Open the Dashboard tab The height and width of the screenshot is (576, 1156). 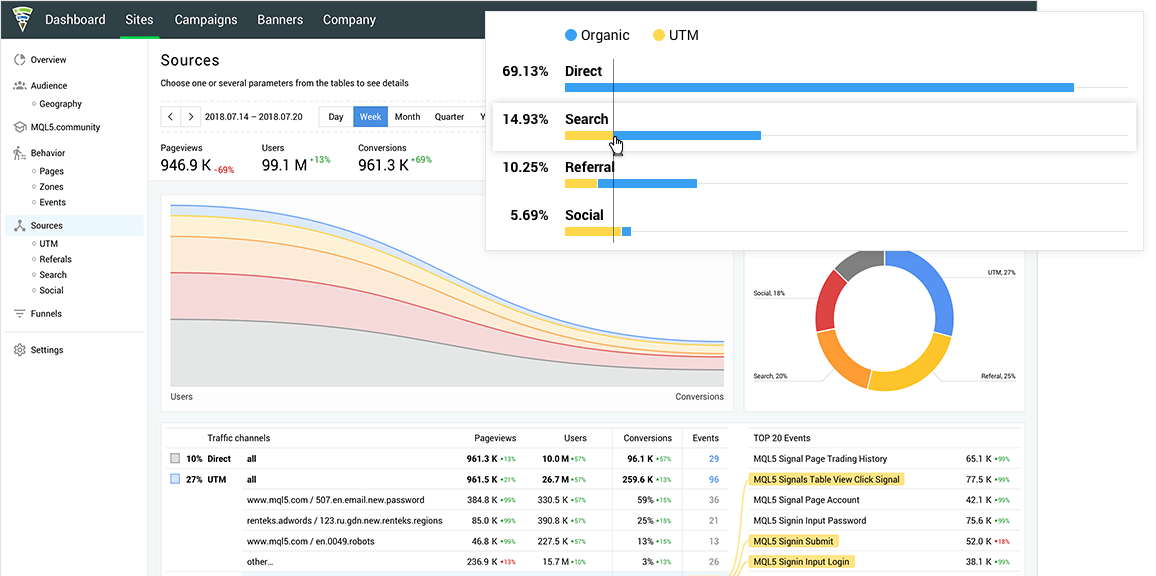point(75,20)
